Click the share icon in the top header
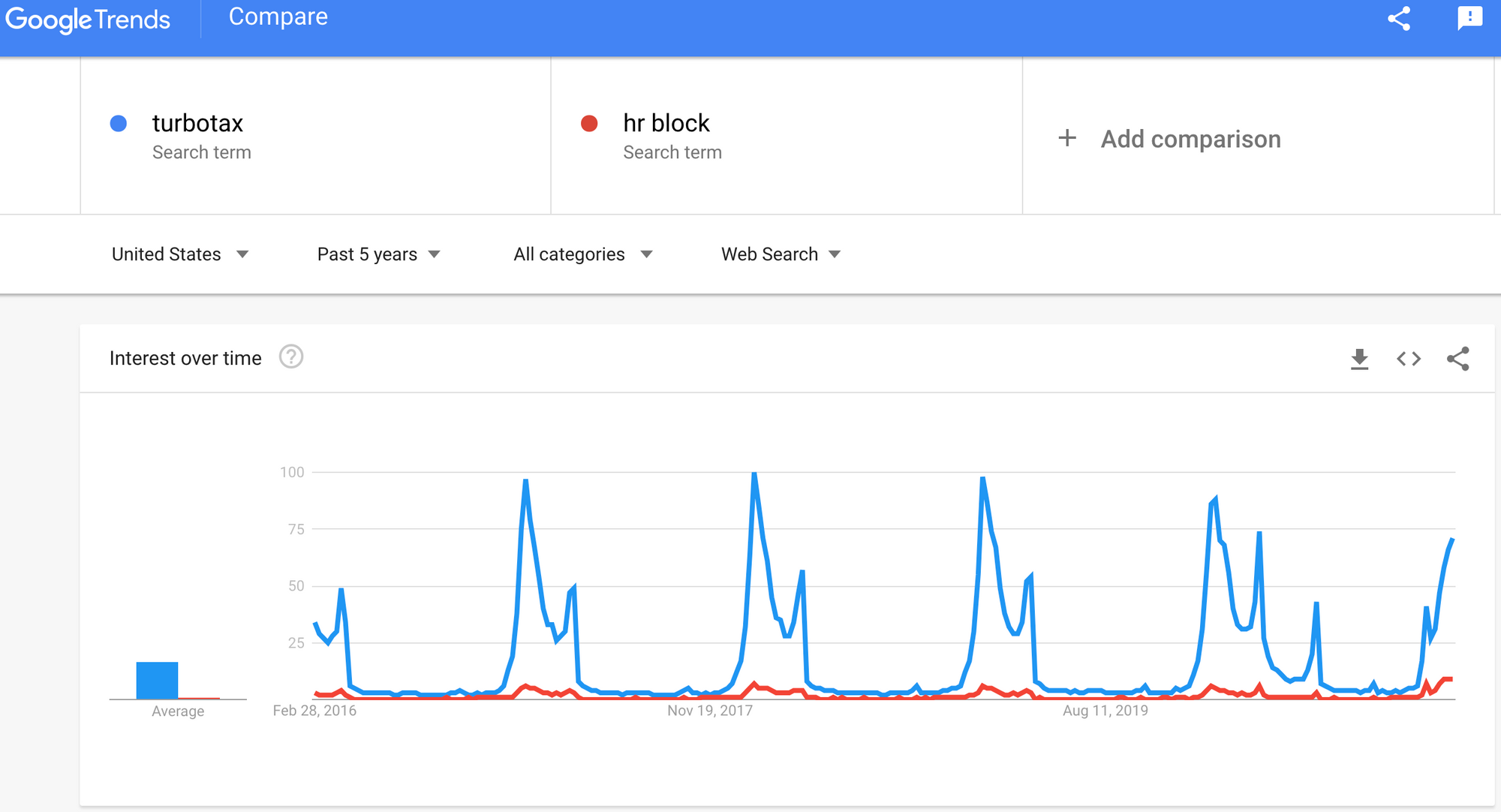The image size is (1501, 812). [1399, 18]
